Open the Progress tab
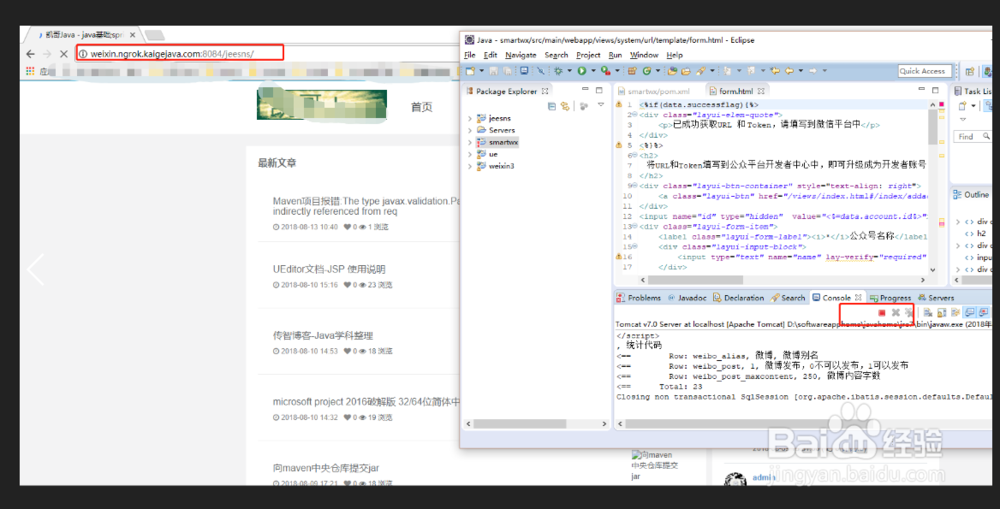1000x509 pixels. pyautogui.click(x=890, y=298)
